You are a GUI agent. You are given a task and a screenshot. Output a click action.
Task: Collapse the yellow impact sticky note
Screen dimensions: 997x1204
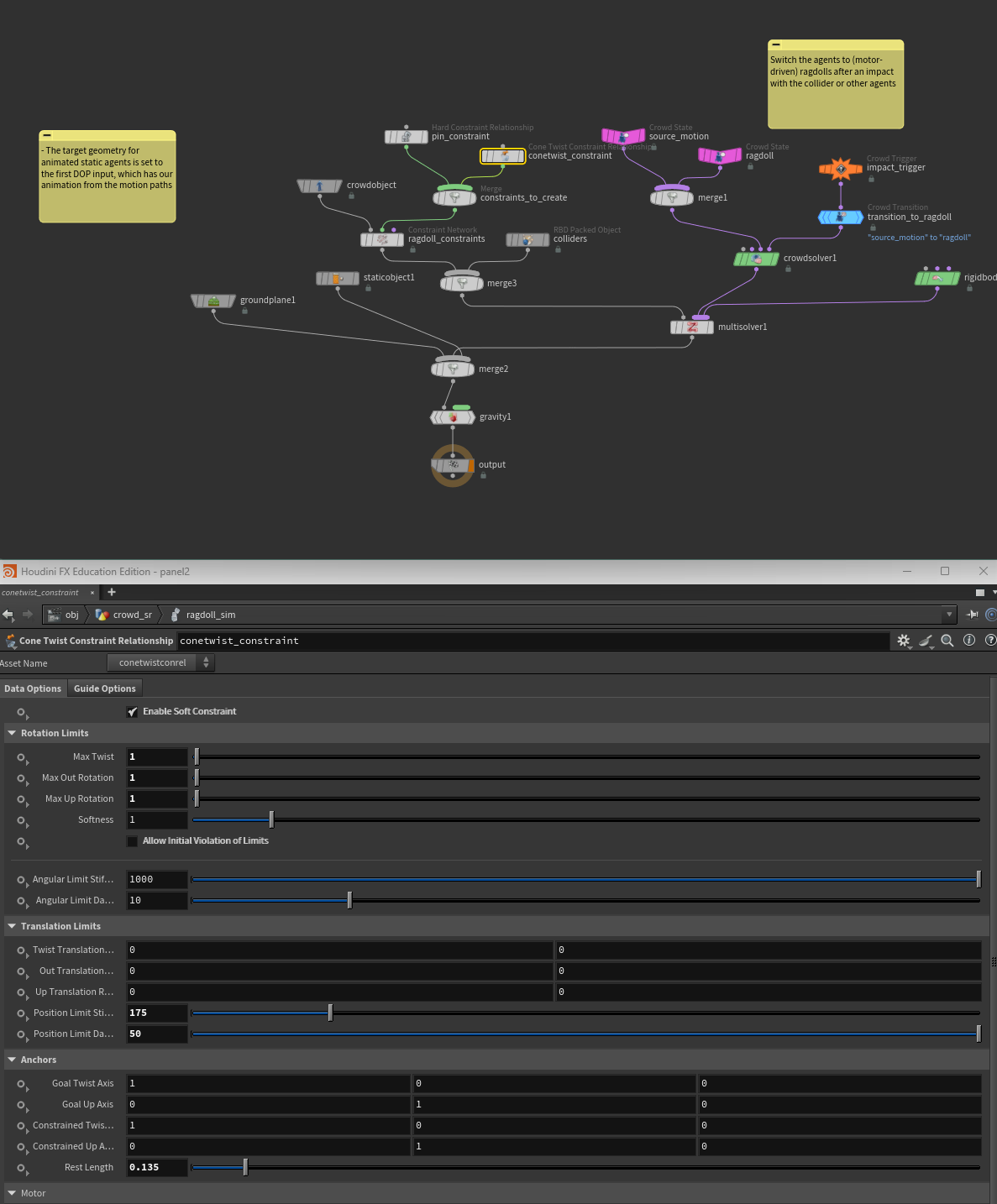click(x=776, y=44)
